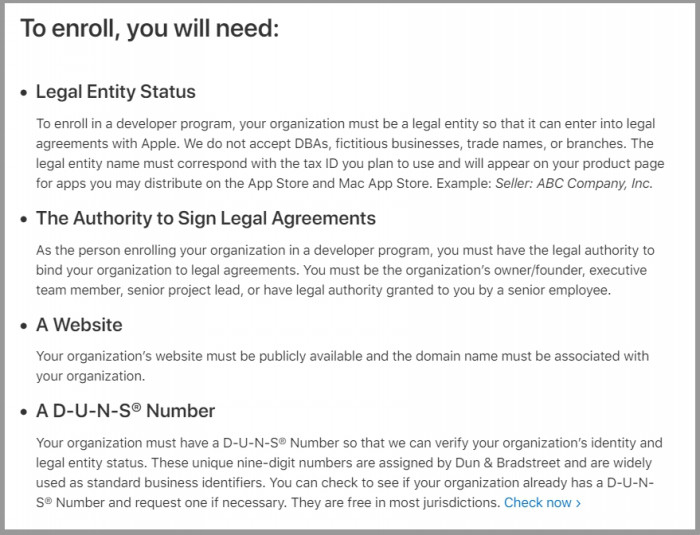Click the bullet next to the Authority heading
Screen dimensions: 700x535
[x=24, y=219]
